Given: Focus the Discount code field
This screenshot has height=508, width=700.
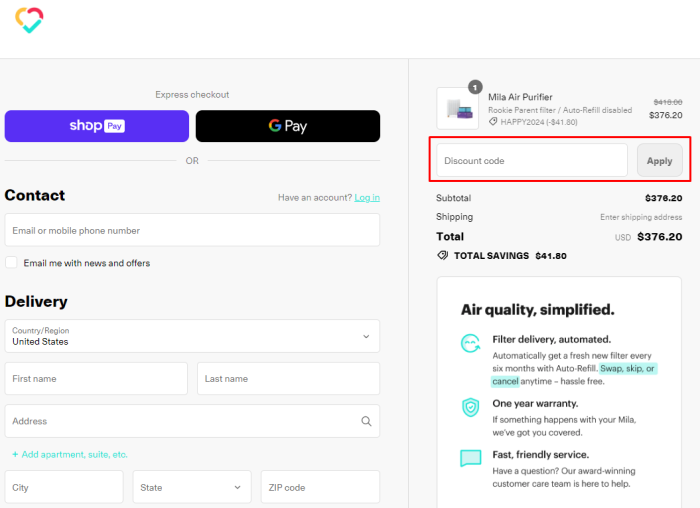Looking at the screenshot, I should (x=532, y=160).
